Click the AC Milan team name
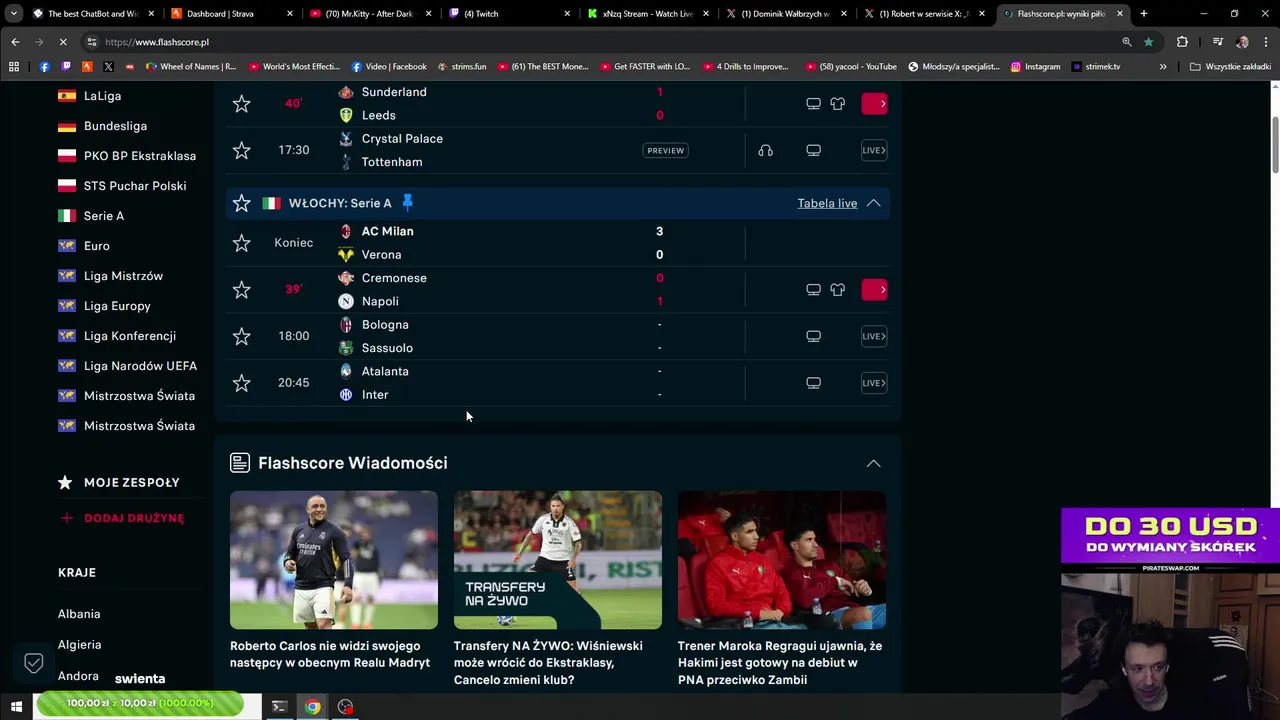The image size is (1280, 720). 387,231
